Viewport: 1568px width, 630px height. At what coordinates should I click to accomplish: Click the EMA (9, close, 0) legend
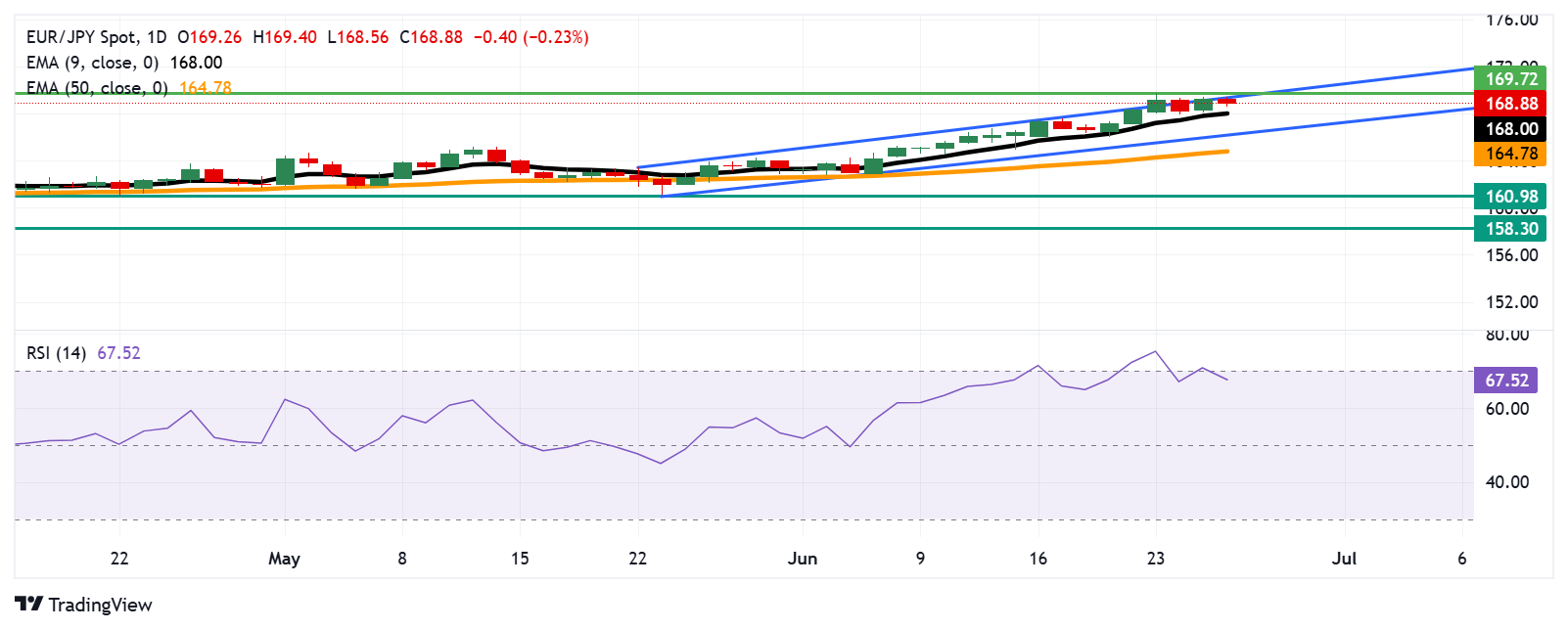[x=92, y=63]
